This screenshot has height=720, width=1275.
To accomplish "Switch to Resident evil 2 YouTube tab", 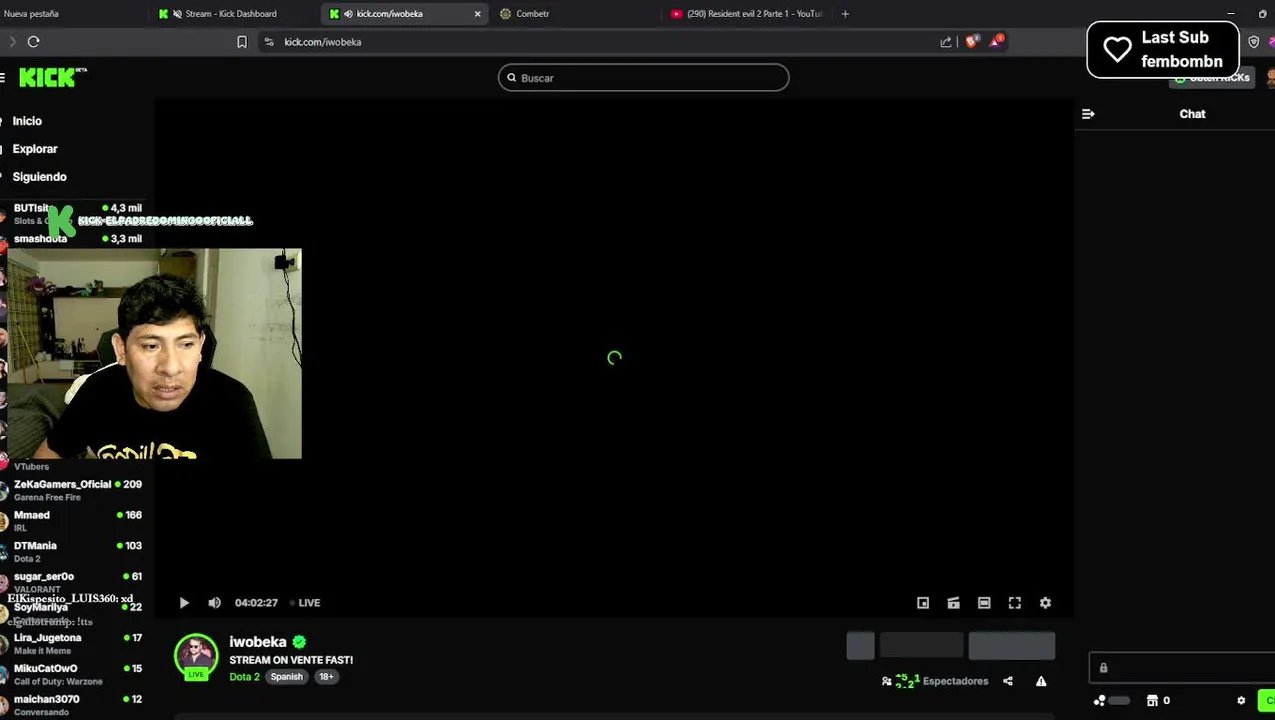I will pos(747,14).
